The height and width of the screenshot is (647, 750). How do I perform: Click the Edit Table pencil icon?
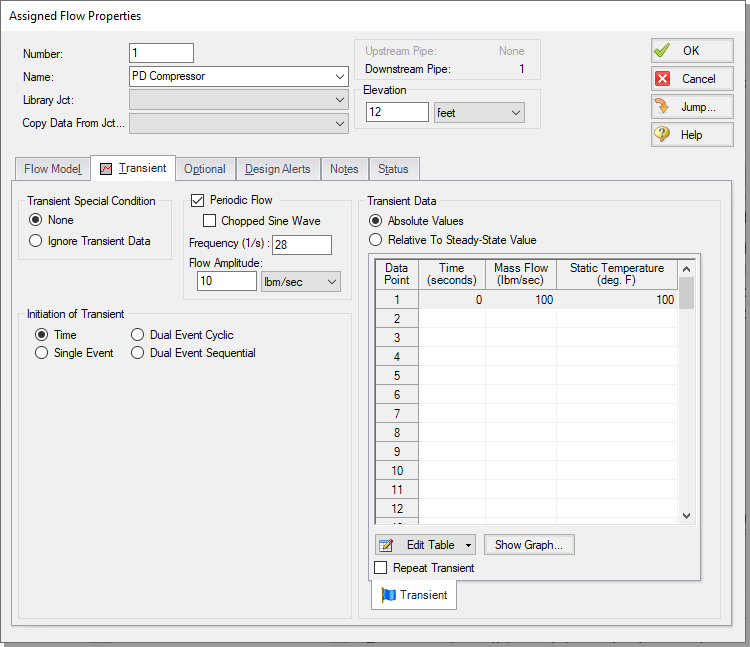[386, 545]
